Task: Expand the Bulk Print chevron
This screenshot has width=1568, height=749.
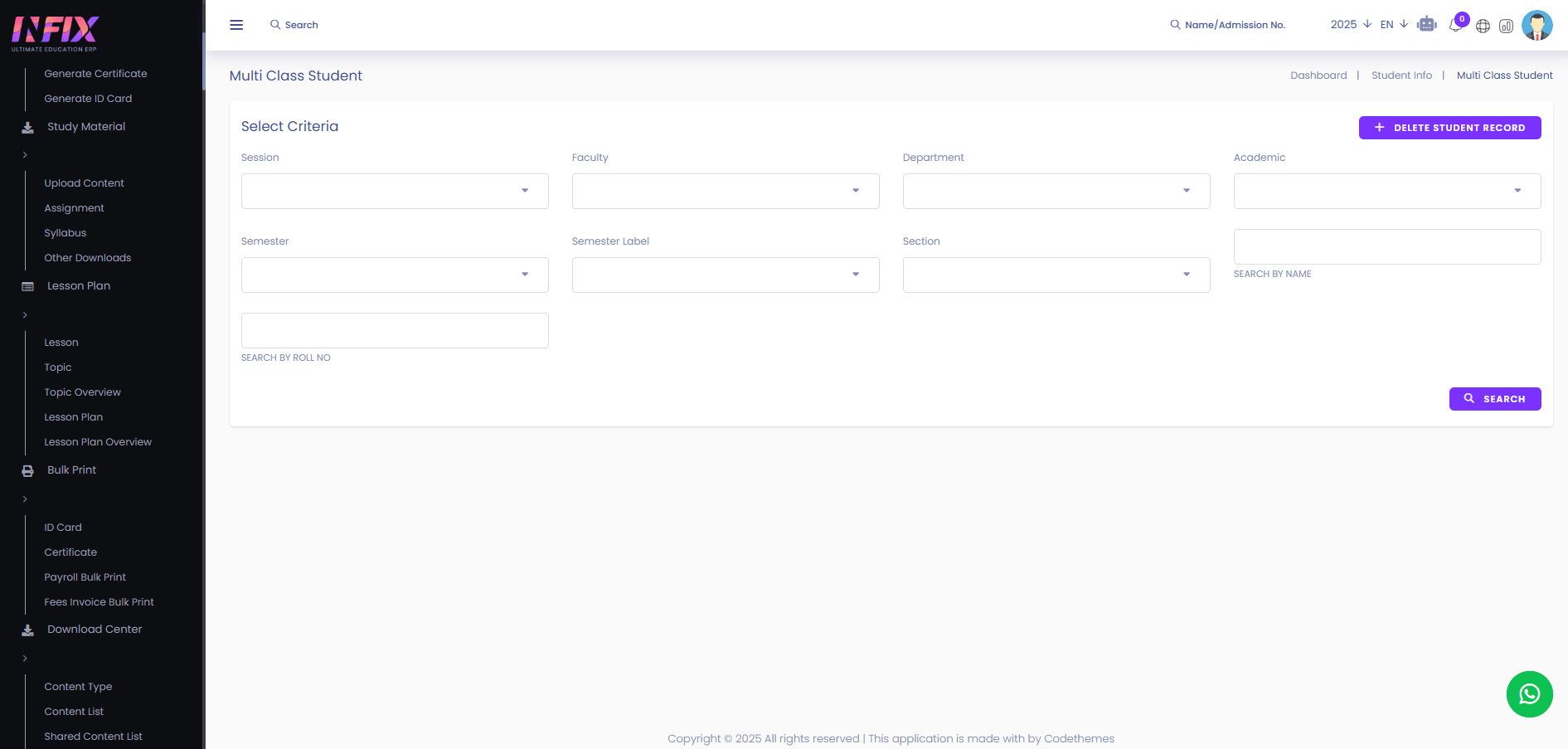Action: [x=25, y=499]
